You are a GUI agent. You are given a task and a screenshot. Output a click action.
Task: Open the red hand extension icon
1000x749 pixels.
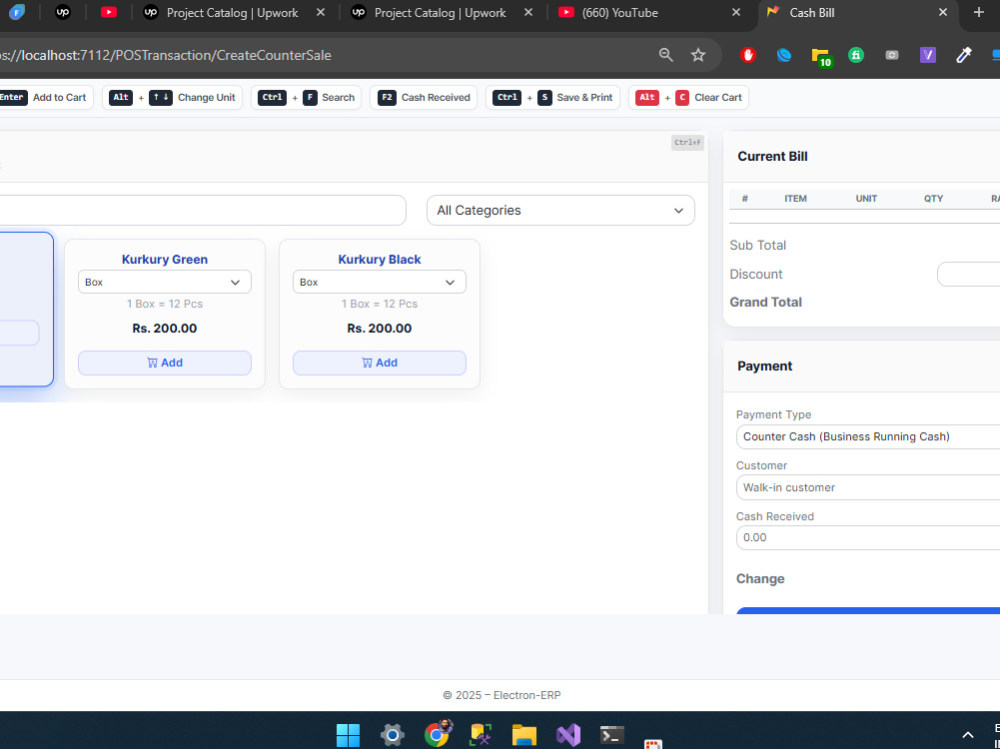pyautogui.click(x=748, y=55)
